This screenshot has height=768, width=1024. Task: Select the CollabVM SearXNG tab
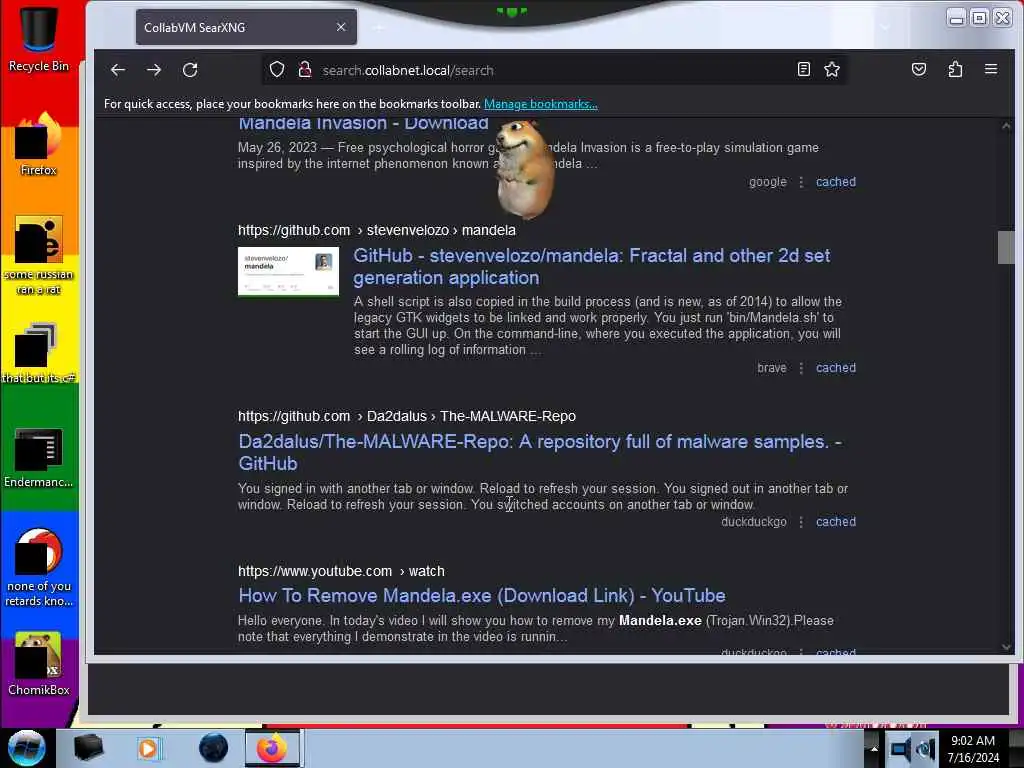pyautogui.click(x=246, y=27)
